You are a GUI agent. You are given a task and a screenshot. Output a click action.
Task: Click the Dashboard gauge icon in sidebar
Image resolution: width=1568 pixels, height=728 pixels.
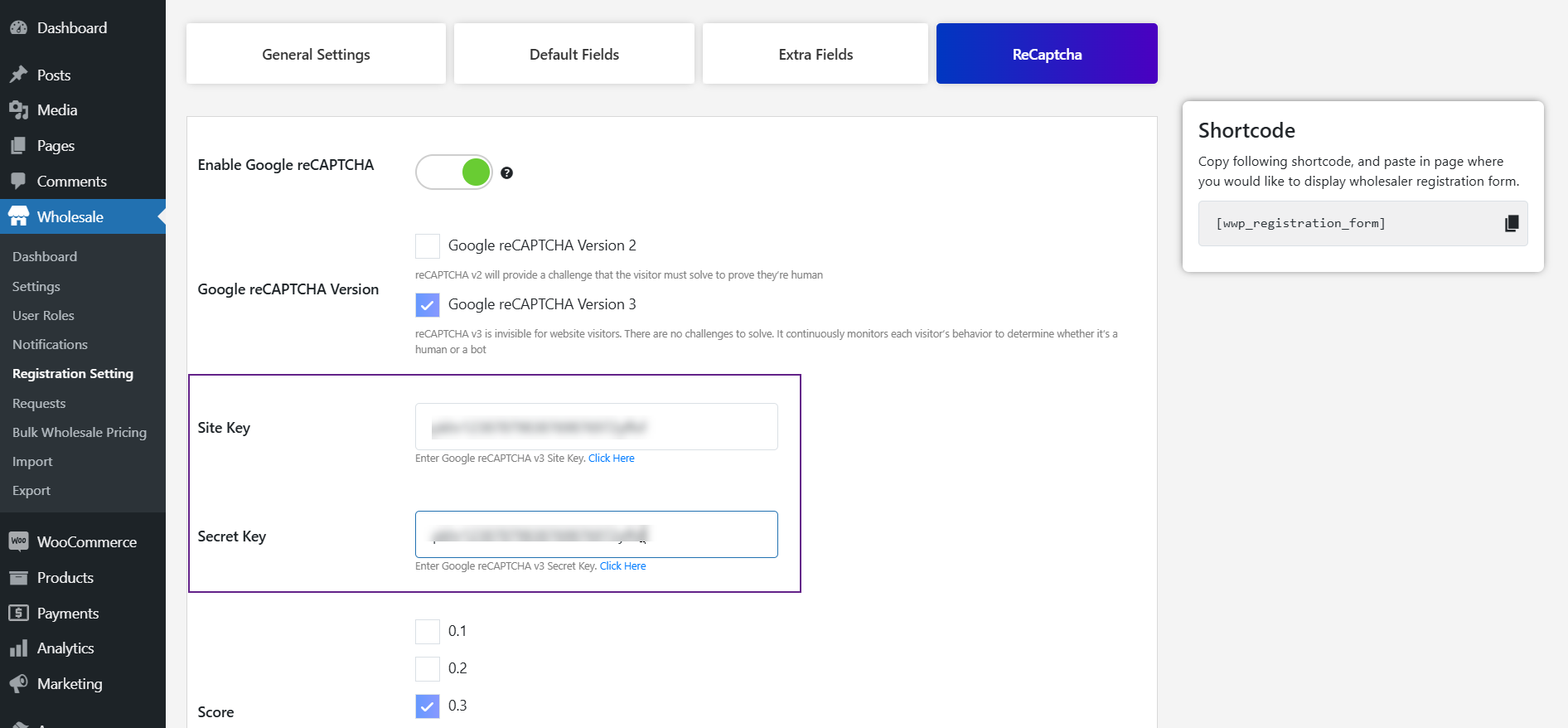point(18,27)
